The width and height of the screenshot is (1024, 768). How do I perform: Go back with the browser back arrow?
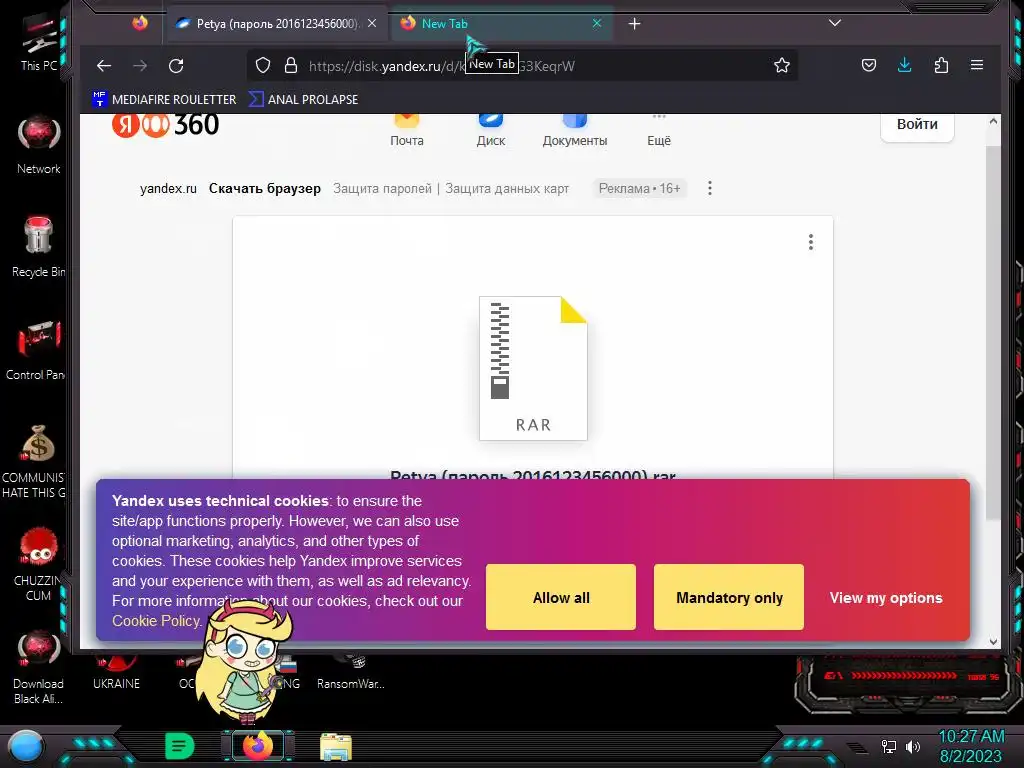[x=104, y=65]
